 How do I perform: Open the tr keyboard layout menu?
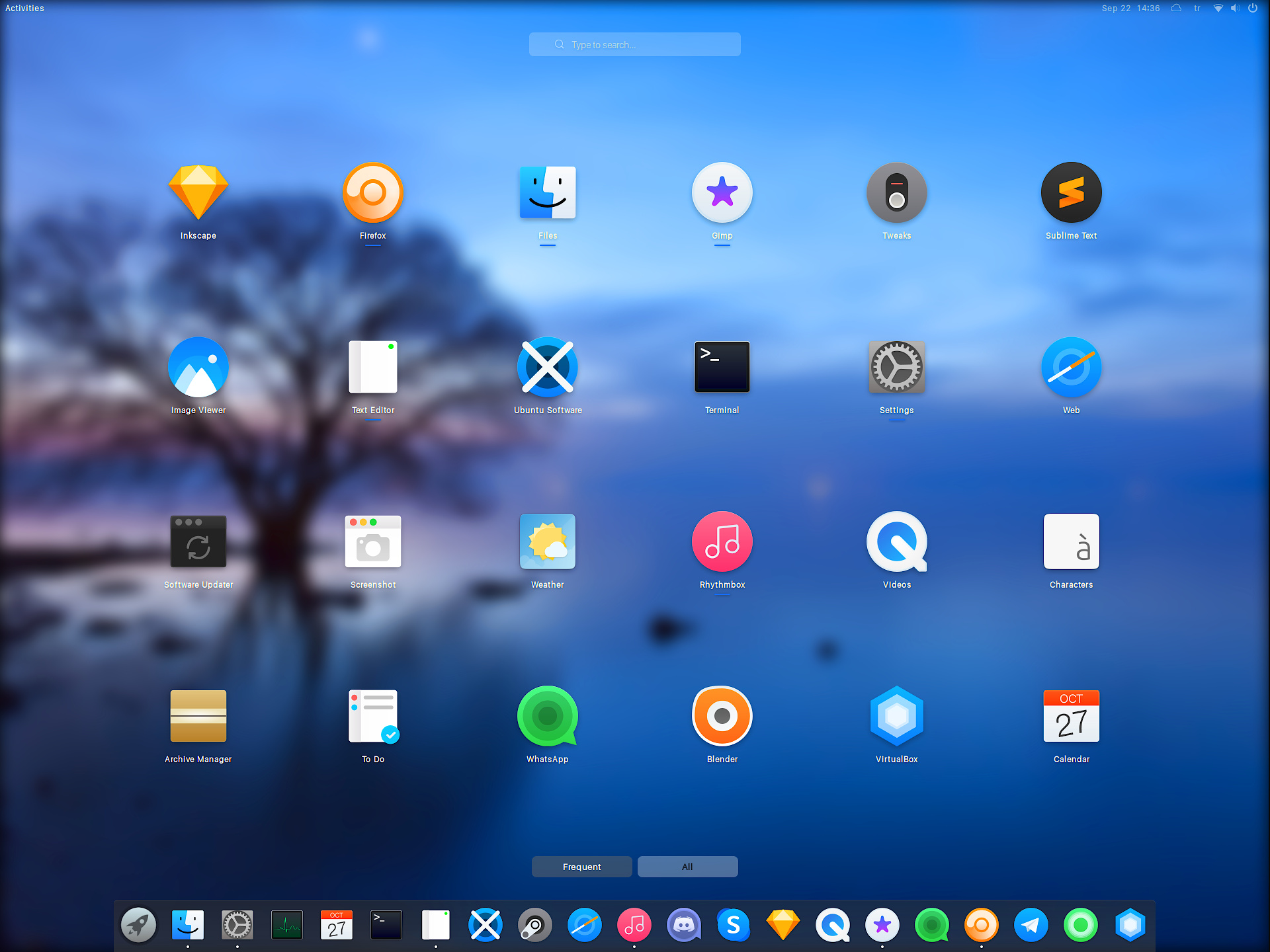(x=1197, y=8)
